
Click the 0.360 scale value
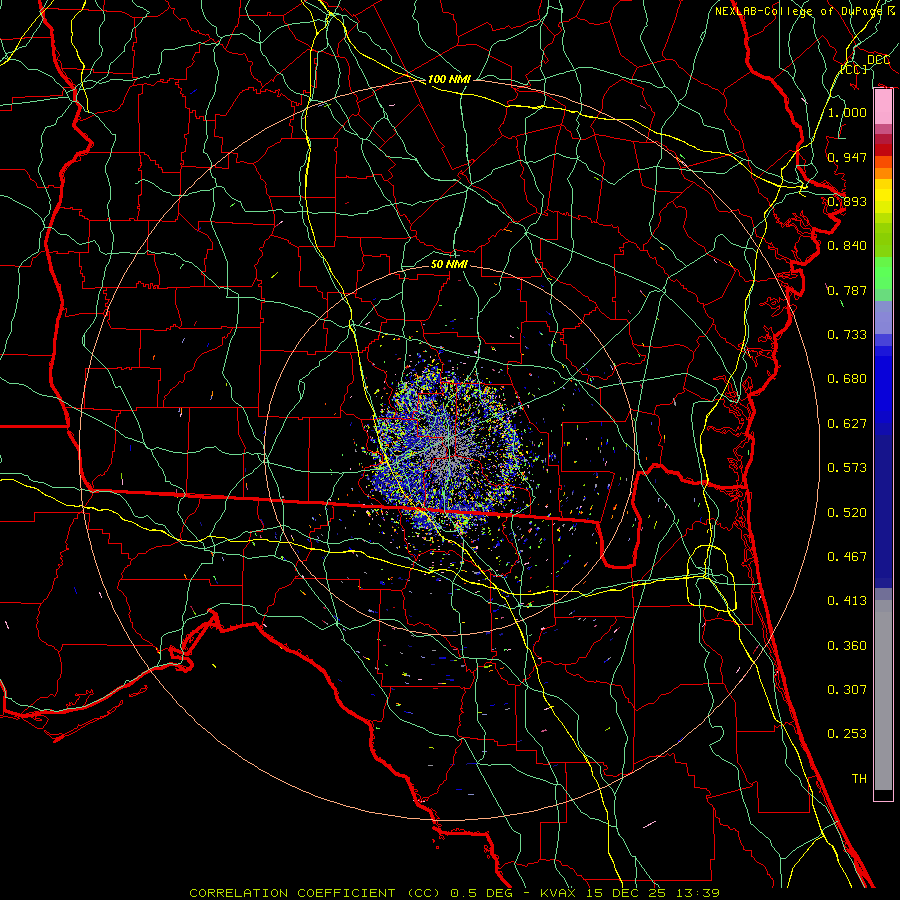(847, 645)
